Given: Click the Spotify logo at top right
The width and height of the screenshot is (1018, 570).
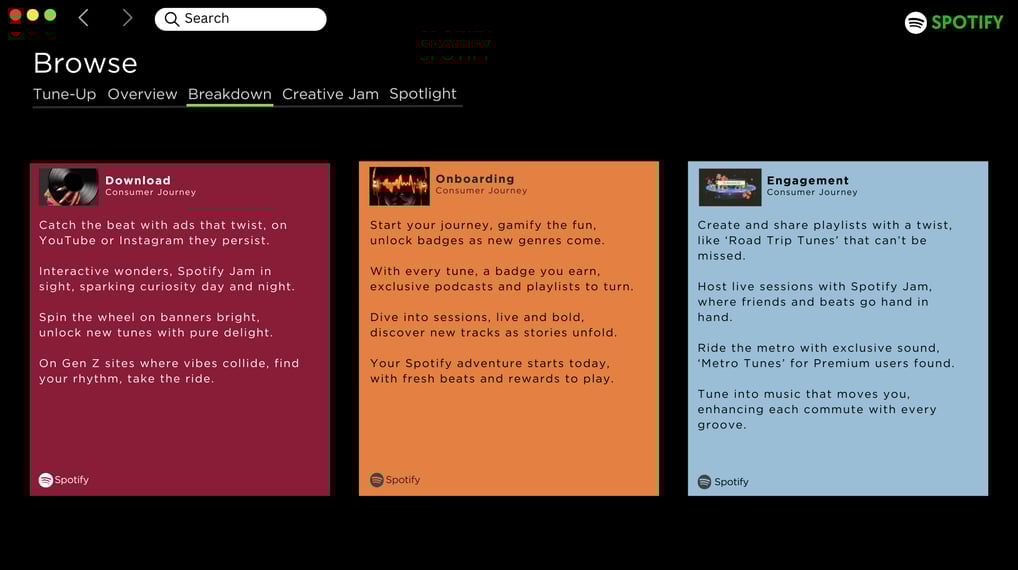Looking at the screenshot, I should click(x=954, y=22).
